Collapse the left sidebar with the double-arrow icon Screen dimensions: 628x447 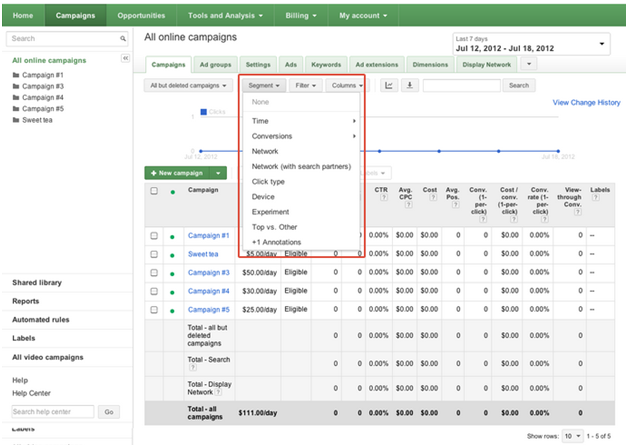125,59
